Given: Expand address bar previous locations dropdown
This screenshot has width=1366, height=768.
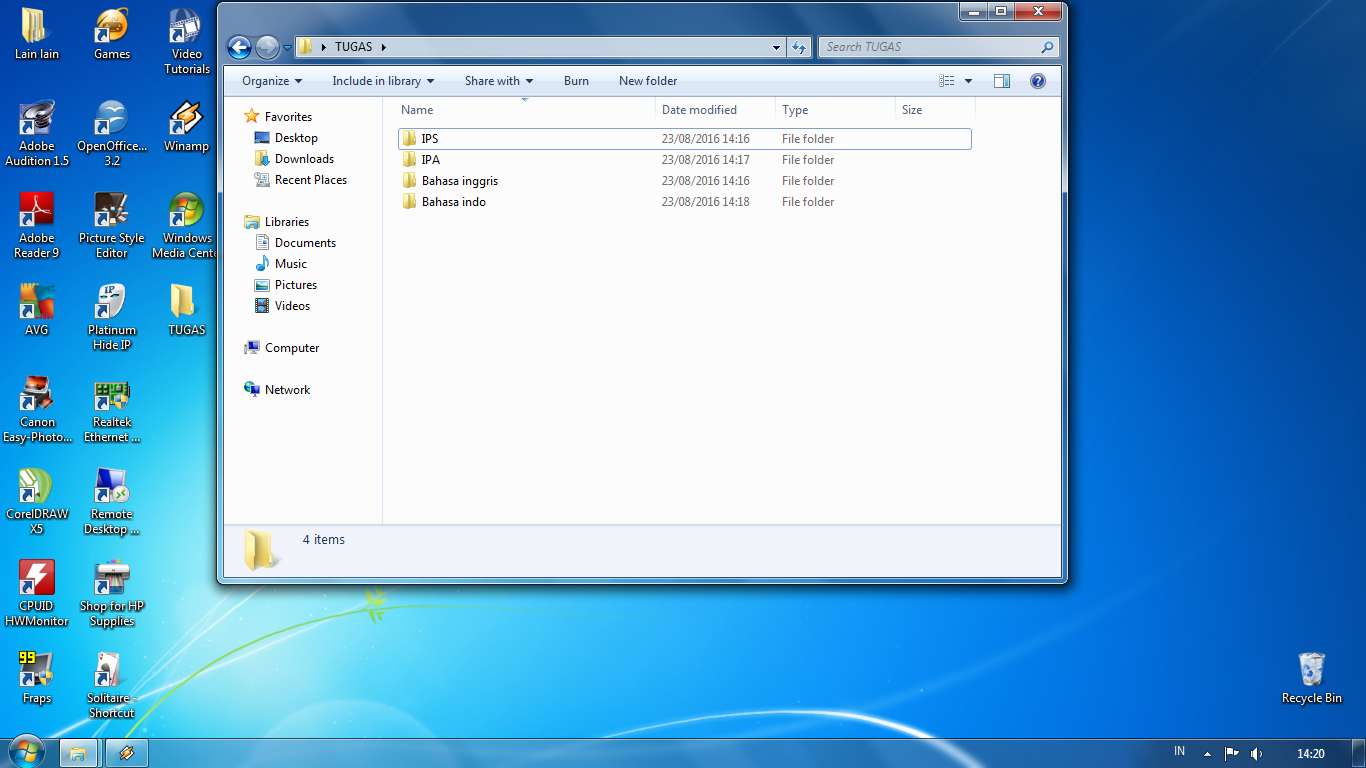Looking at the screenshot, I should [777, 47].
